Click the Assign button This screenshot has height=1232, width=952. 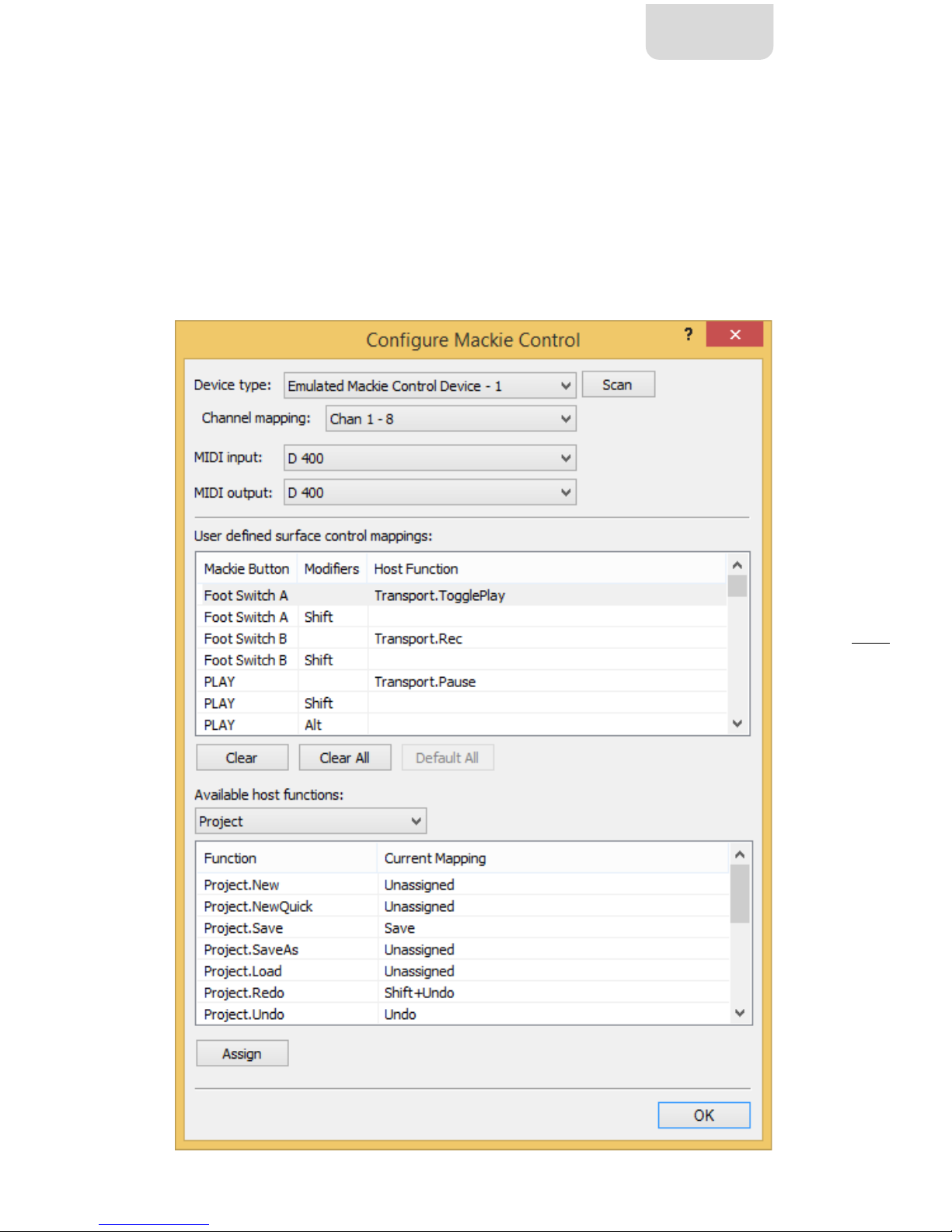(x=242, y=1054)
